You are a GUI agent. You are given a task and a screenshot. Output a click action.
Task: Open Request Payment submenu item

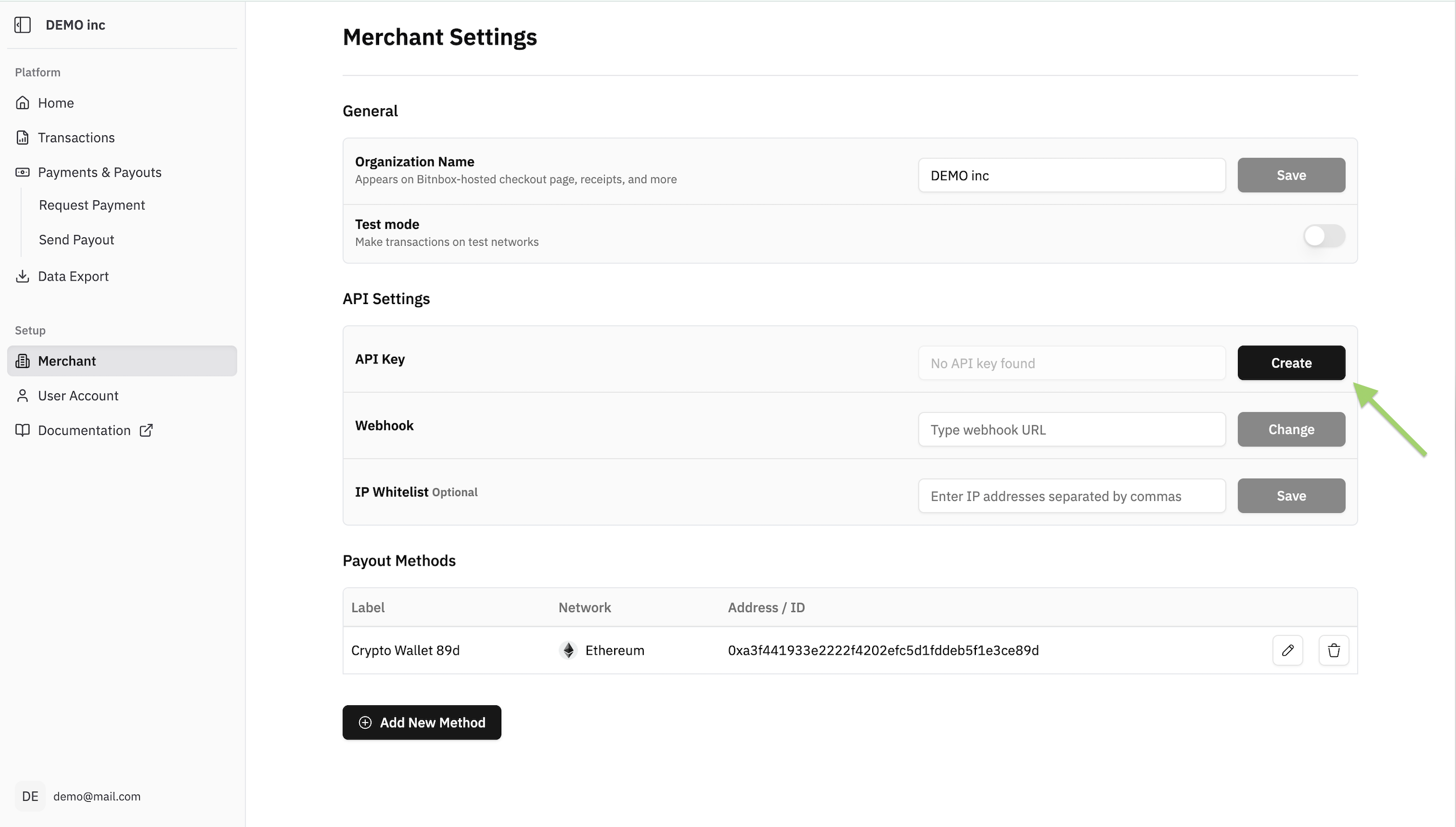(92, 205)
